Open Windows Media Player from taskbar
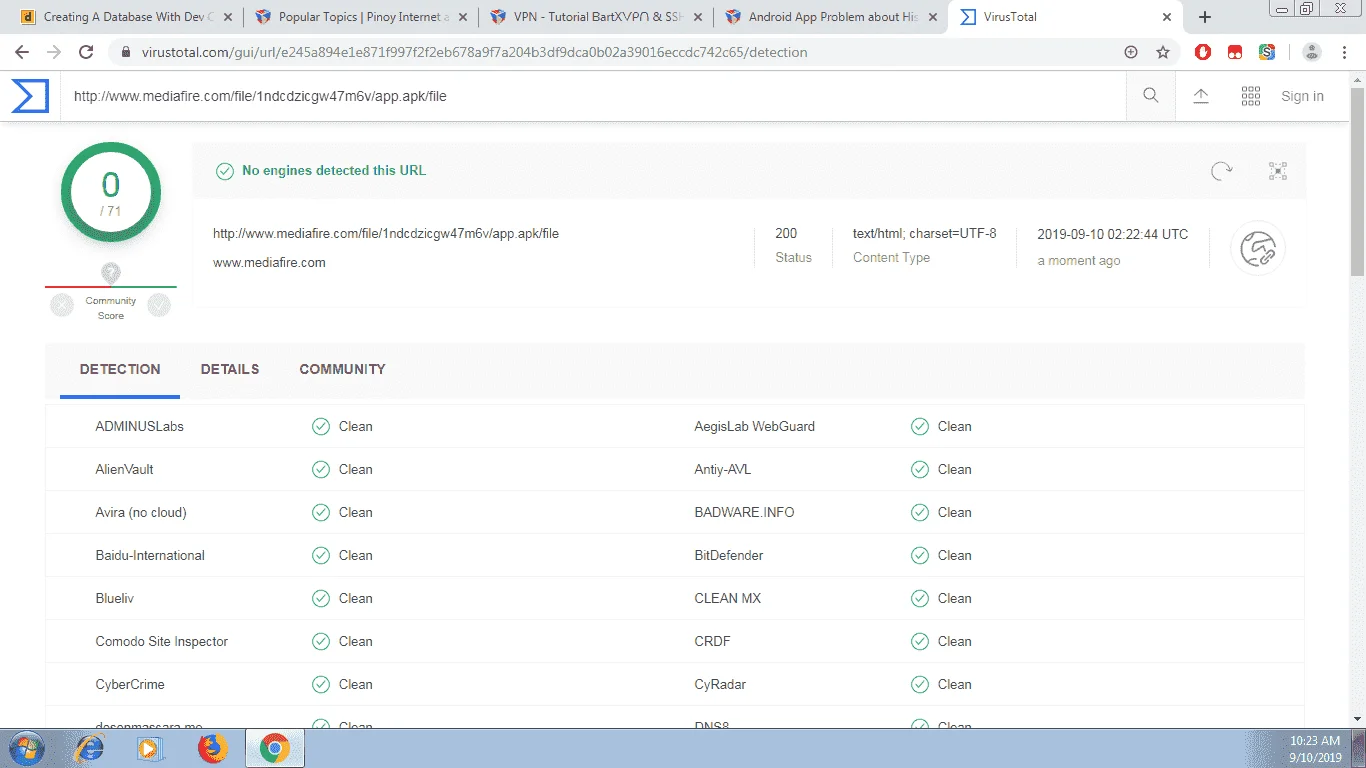 click(150, 748)
